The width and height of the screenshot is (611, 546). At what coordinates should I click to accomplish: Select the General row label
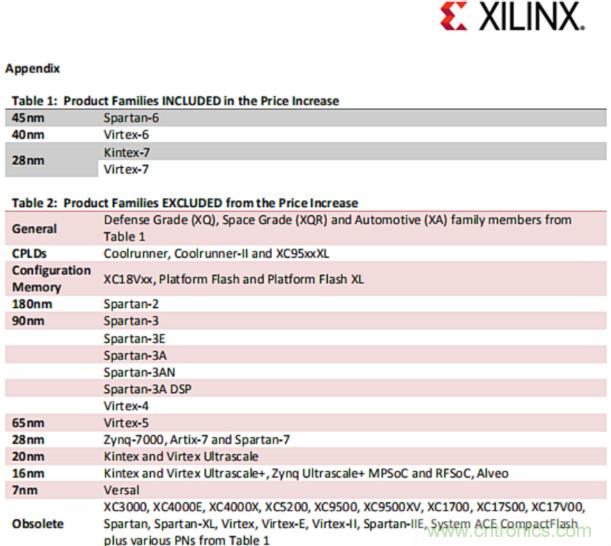click(x=34, y=229)
